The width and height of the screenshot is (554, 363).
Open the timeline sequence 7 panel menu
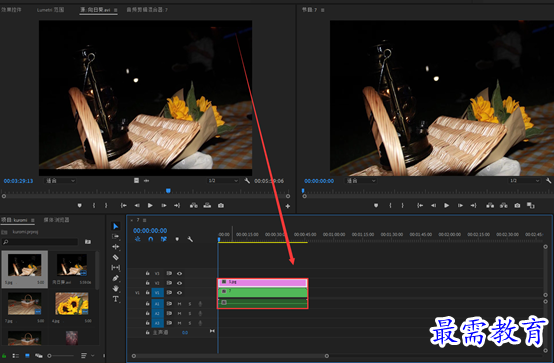144,220
